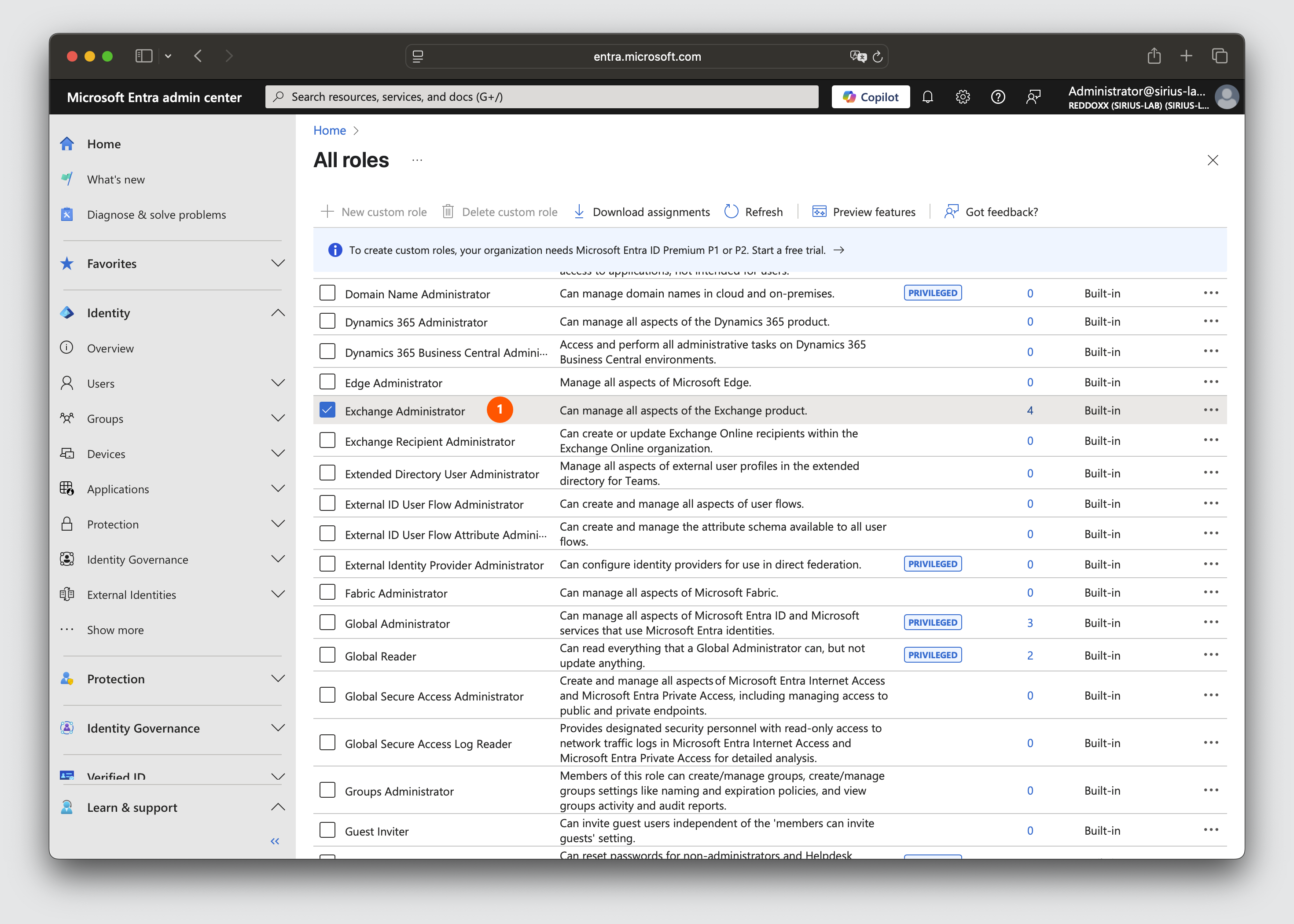Expand the Applications submenu
The height and width of the screenshot is (924, 1294).
pos(278,489)
